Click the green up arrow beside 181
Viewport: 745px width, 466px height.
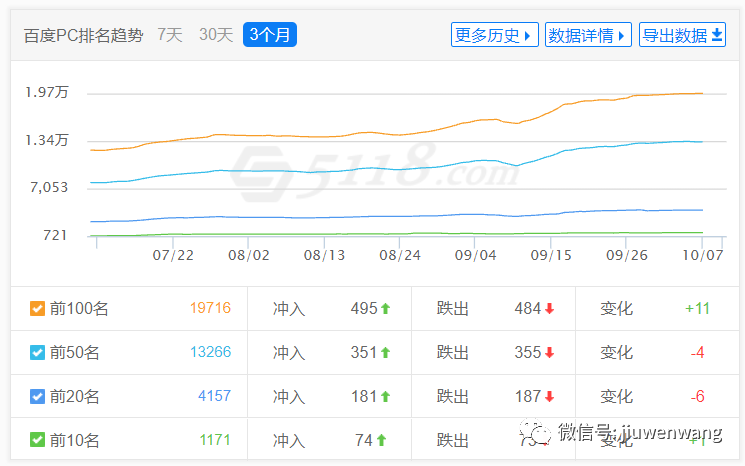[x=385, y=396]
